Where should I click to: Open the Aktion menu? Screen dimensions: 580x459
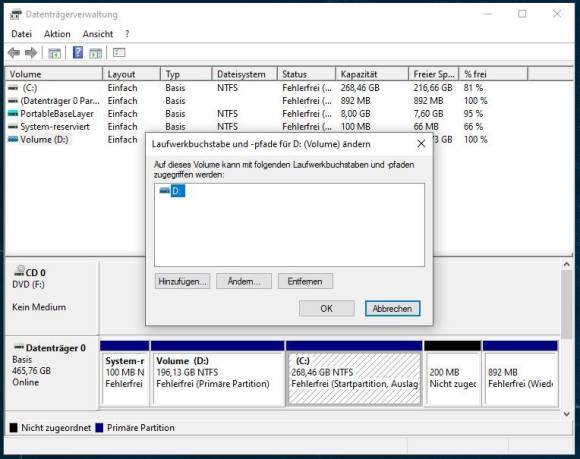[57, 34]
